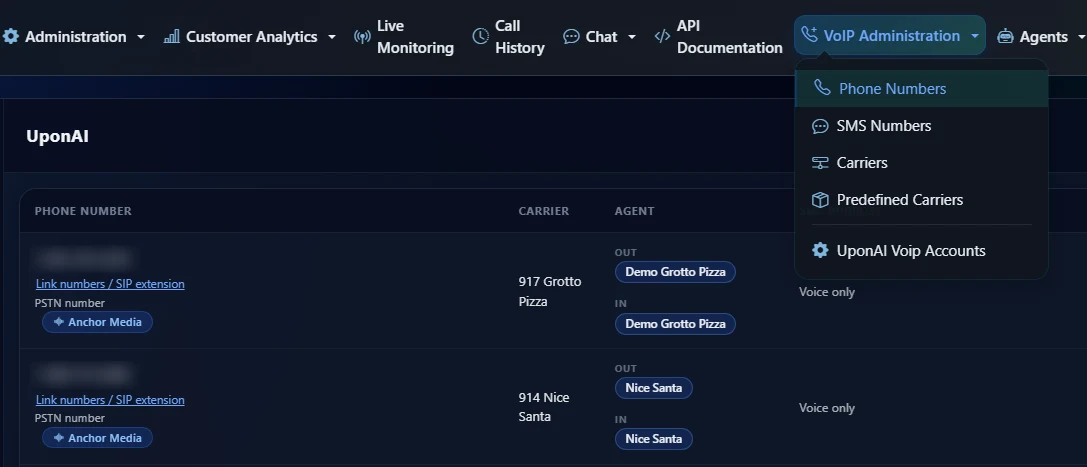The image size is (1087, 467).
Task: Open Predefined Carriers menu entry
Action: [921, 200]
